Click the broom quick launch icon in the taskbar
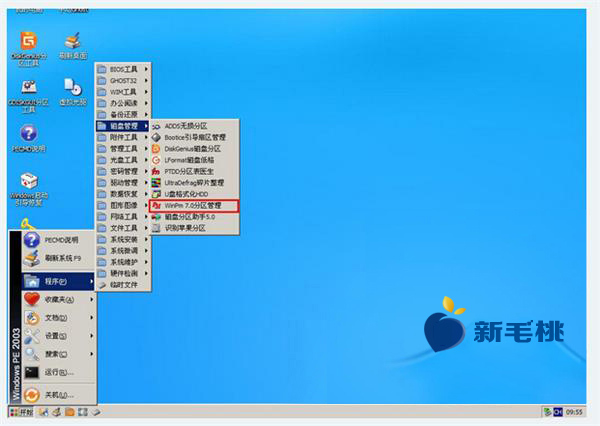Screen dimensions: 600x426 (57, 412)
